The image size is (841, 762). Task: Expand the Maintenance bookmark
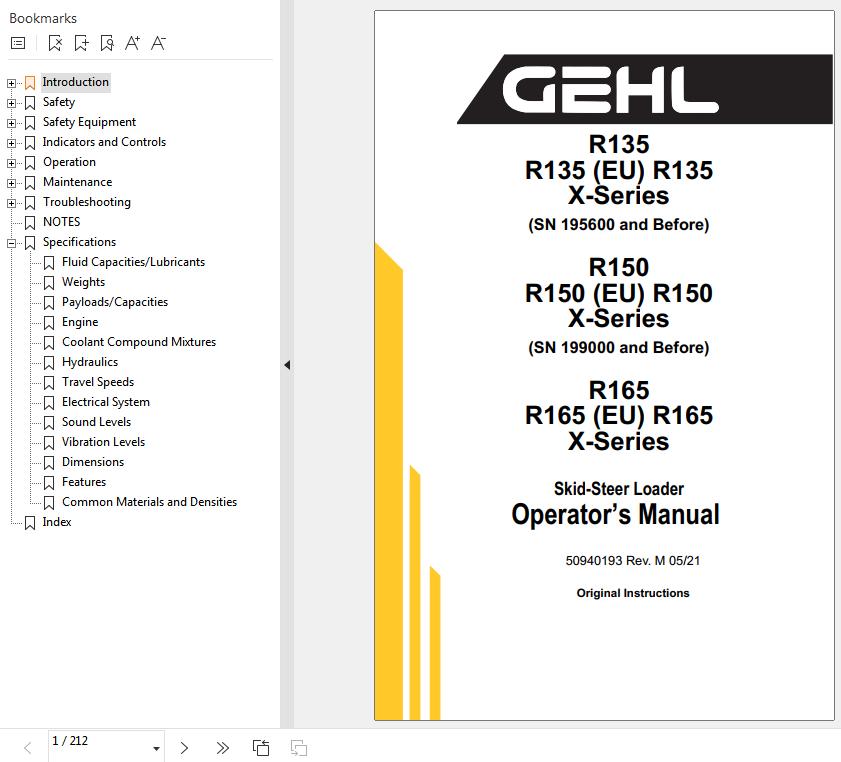tap(11, 183)
